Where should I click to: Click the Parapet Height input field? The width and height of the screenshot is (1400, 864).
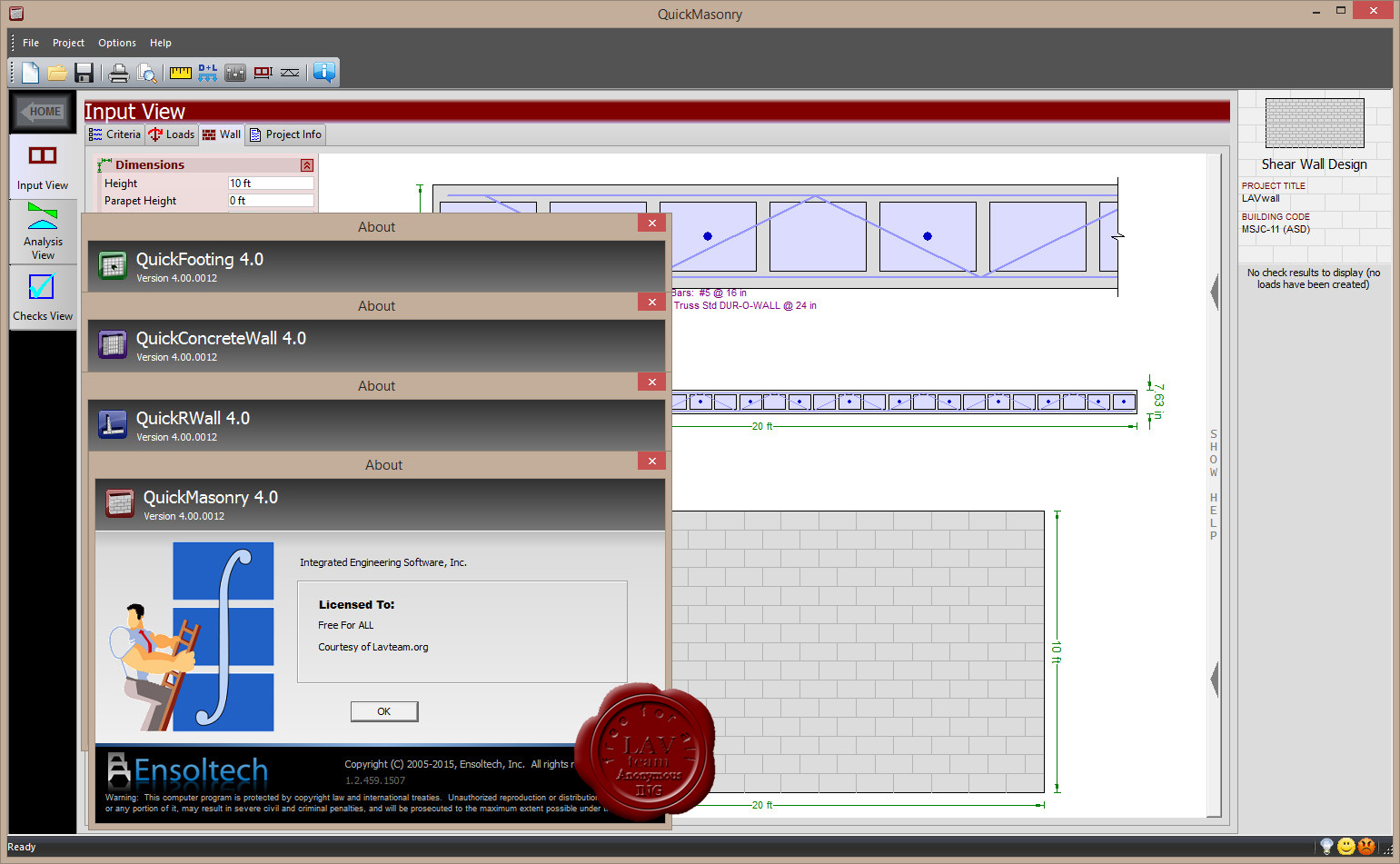(x=271, y=201)
